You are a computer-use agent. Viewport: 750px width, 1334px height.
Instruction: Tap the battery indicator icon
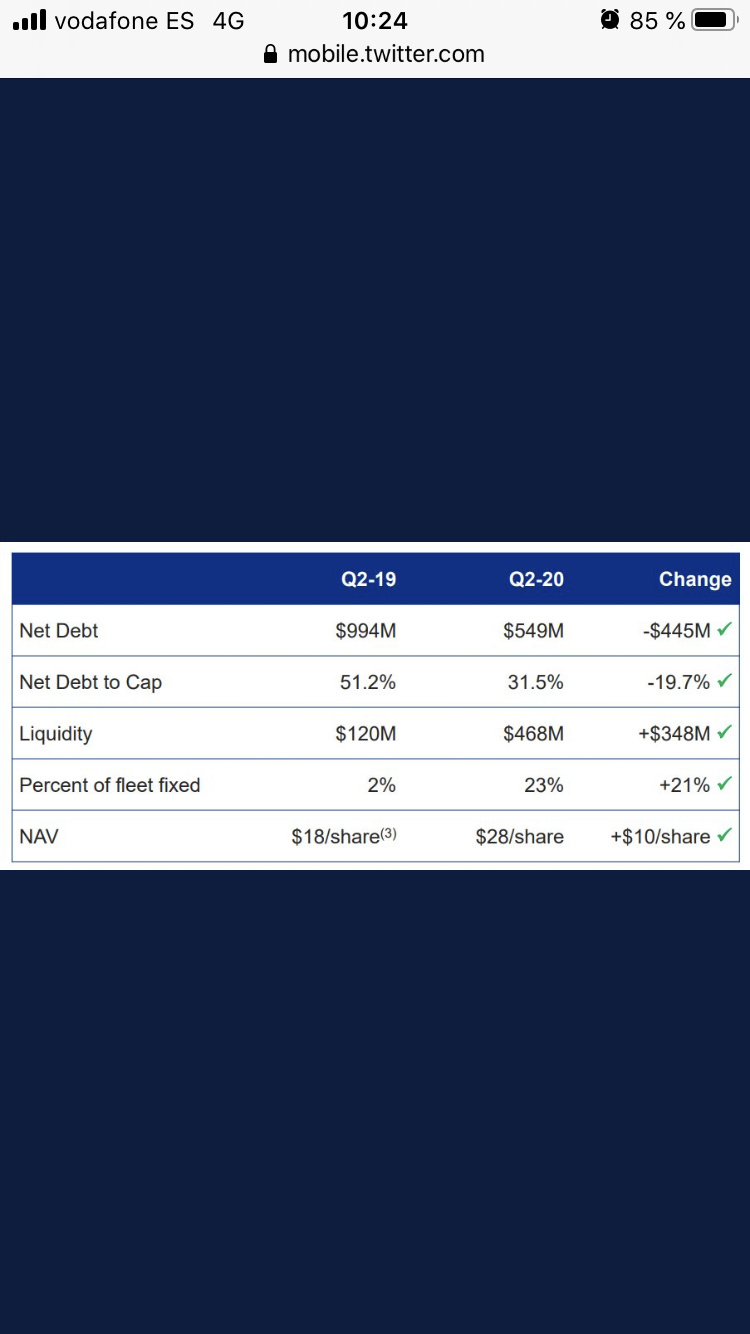[x=714, y=20]
